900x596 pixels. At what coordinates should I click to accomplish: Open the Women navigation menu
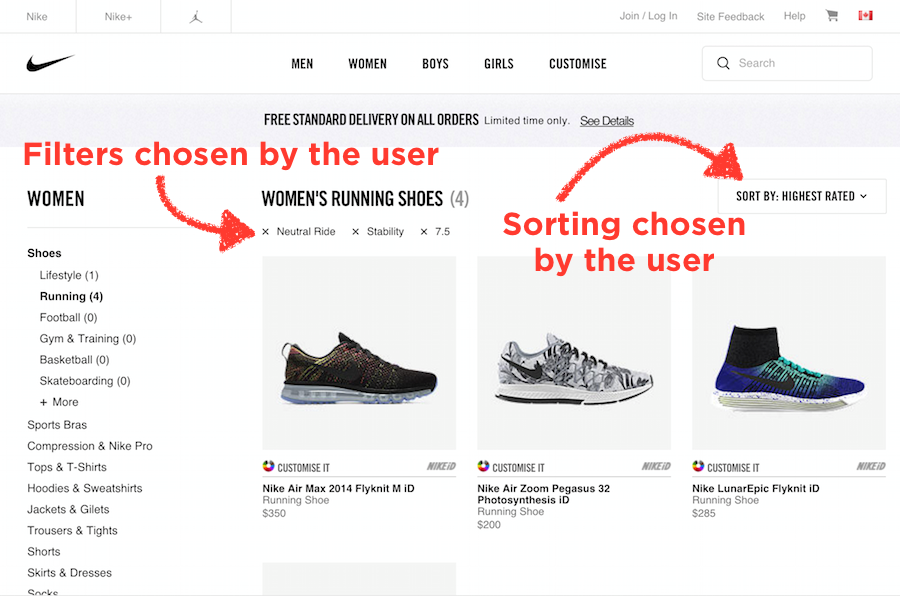[367, 64]
